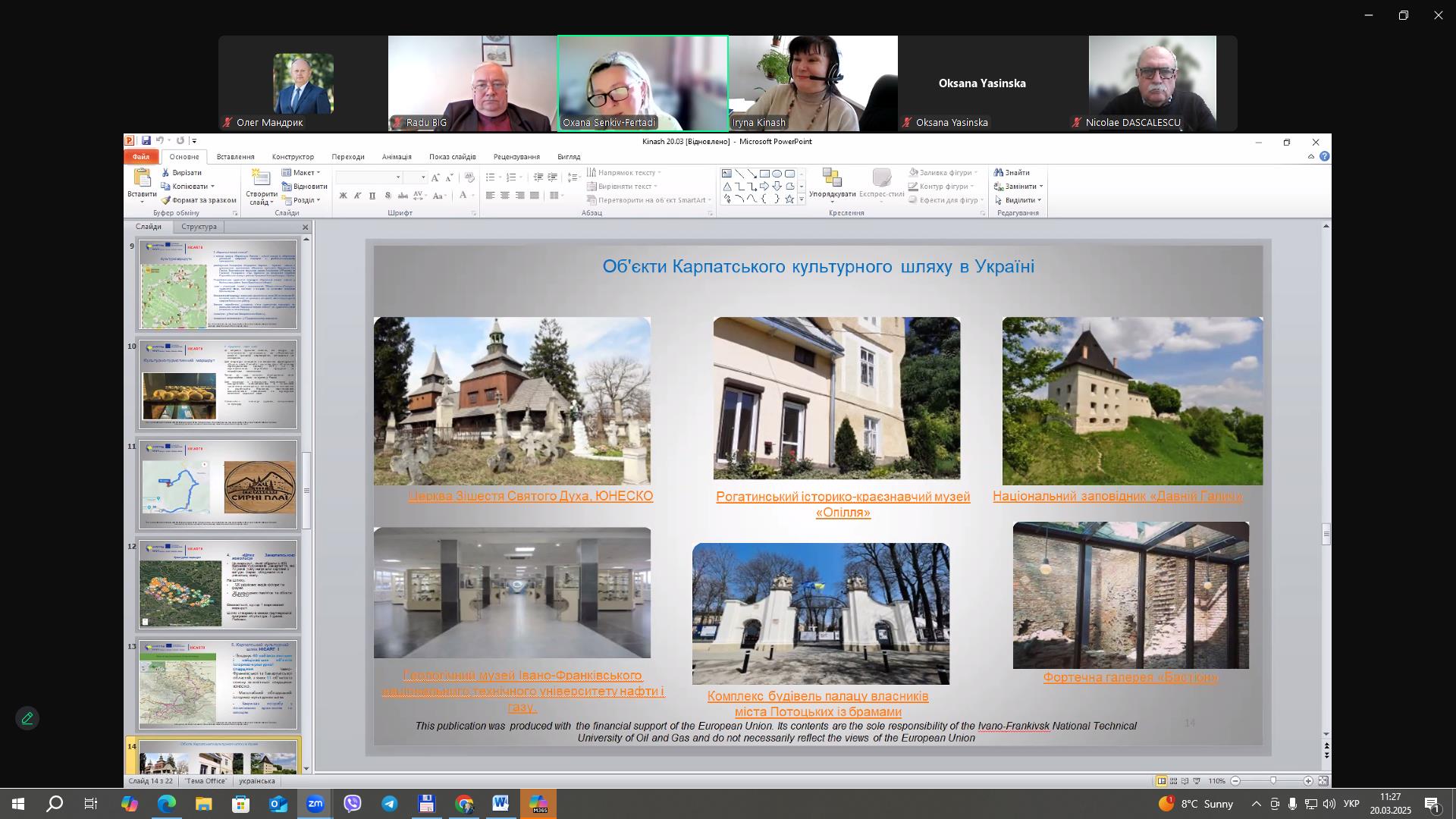Open PowerPoint help question mark icon

pos(1324,156)
